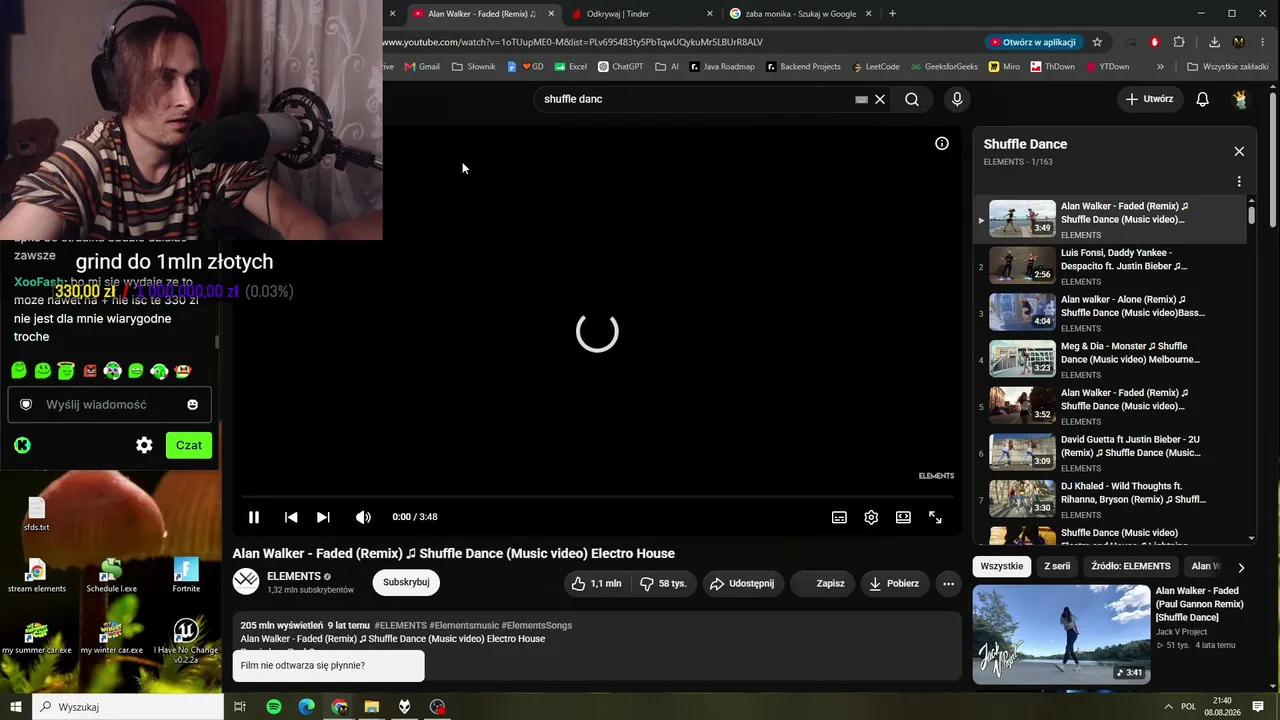Screen dimensions: 1280x720
Task: Bookmark this page with the star icon
Action: pyautogui.click(x=1097, y=42)
